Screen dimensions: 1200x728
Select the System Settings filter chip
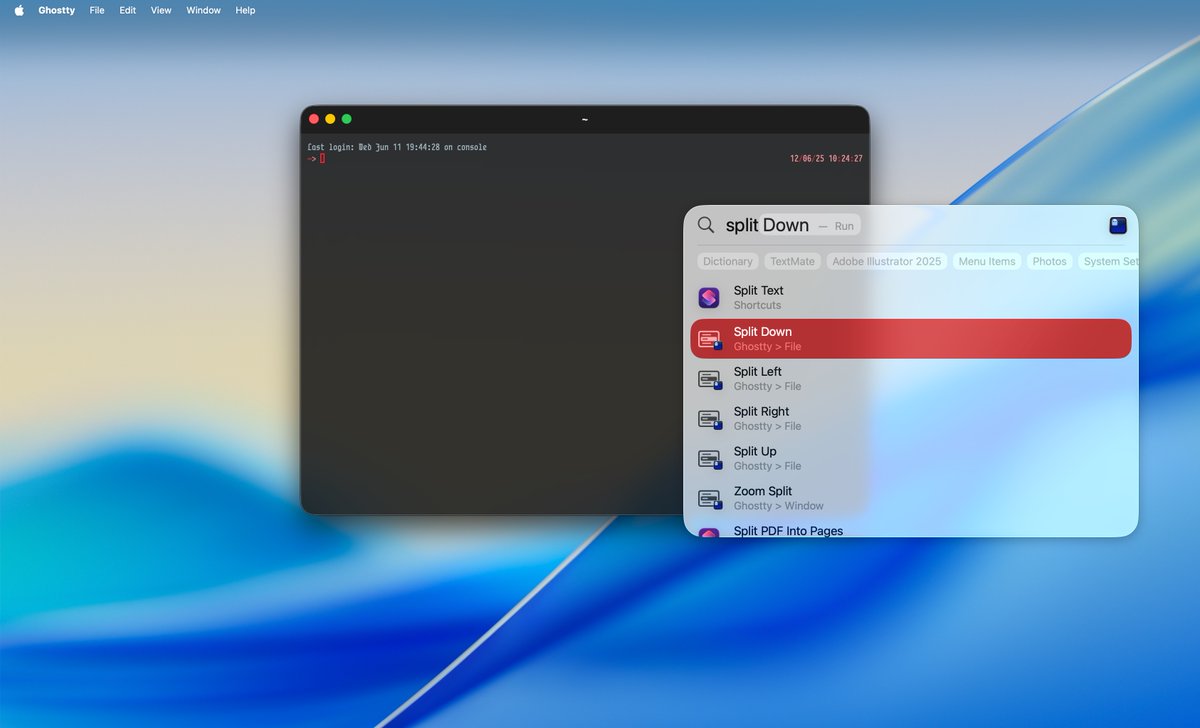tap(1108, 261)
